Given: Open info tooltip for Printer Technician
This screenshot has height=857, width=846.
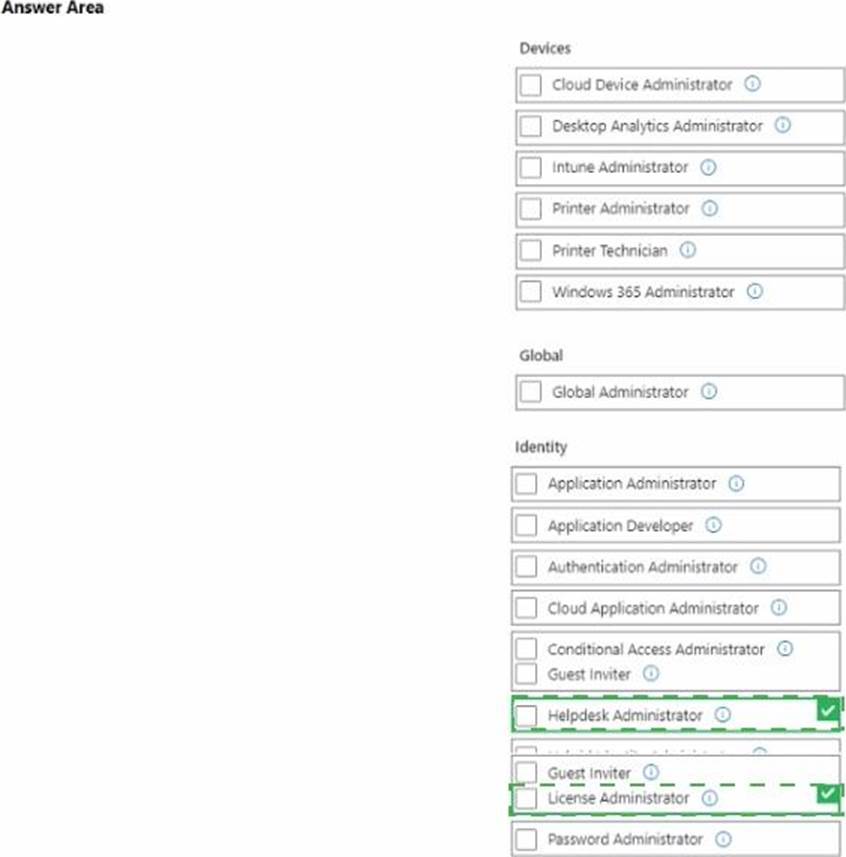Looking at the screenshot, I should point(688,250).
